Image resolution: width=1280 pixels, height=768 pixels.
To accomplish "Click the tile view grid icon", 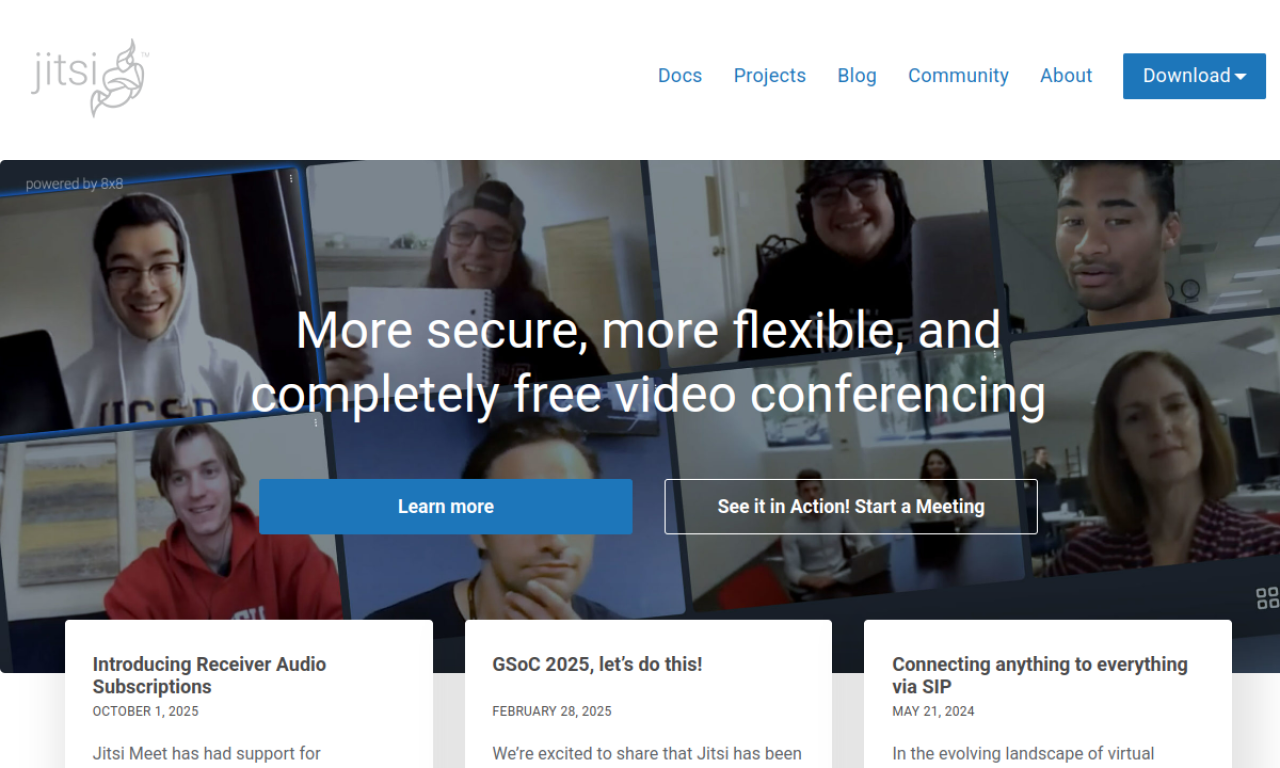I will pos(1267,598).
